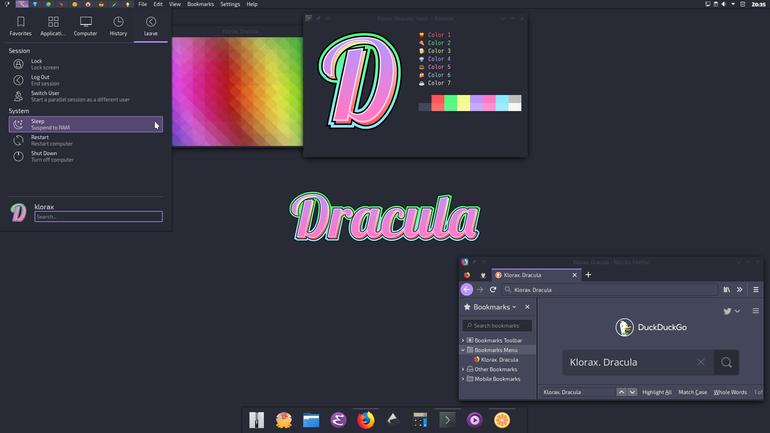Open the Emacs icon in the dock
This screenshot has width=770, height=433.
pos(338,420)
